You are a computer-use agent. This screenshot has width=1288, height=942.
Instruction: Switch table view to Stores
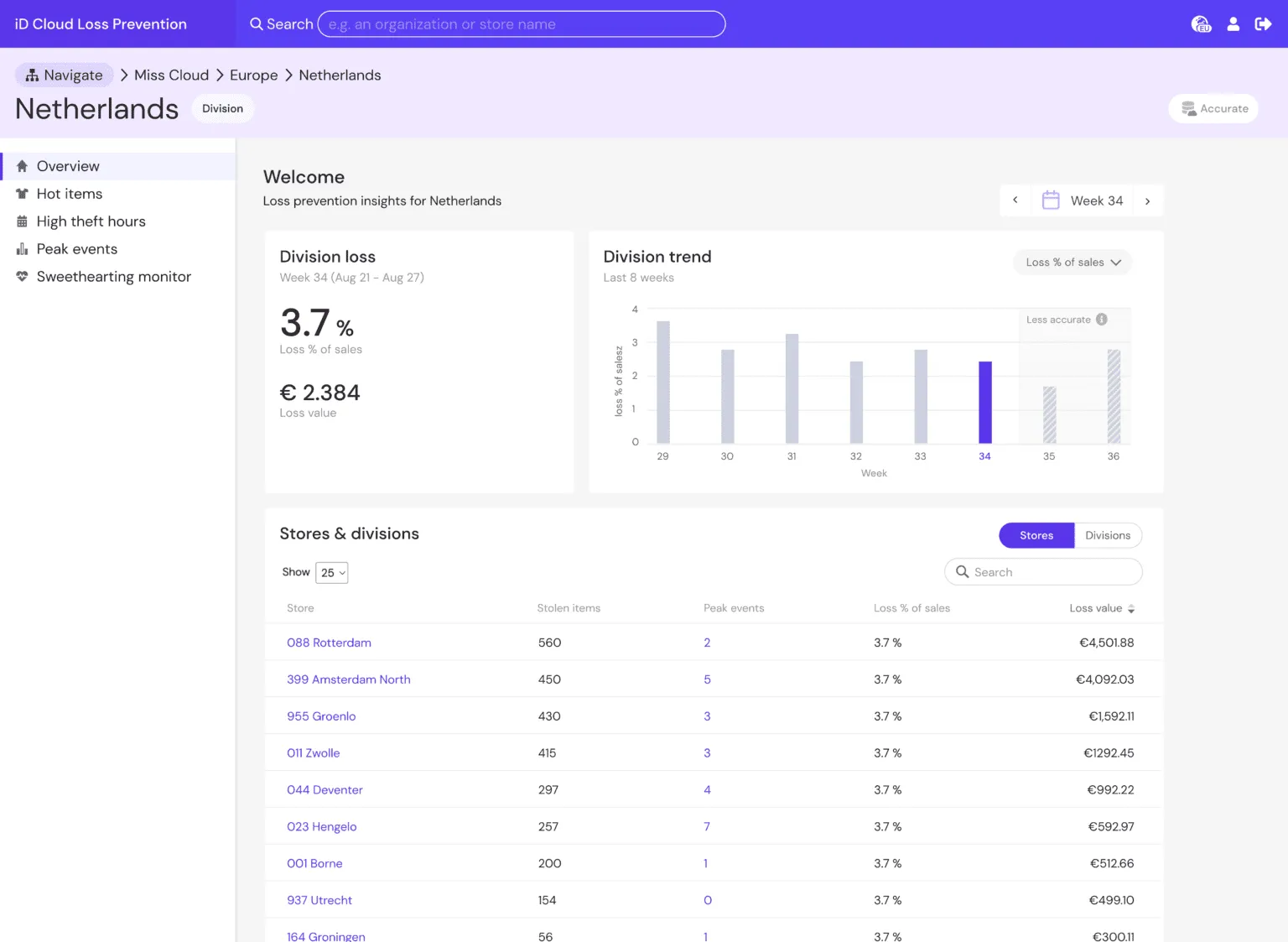[x=1036, y=535]
